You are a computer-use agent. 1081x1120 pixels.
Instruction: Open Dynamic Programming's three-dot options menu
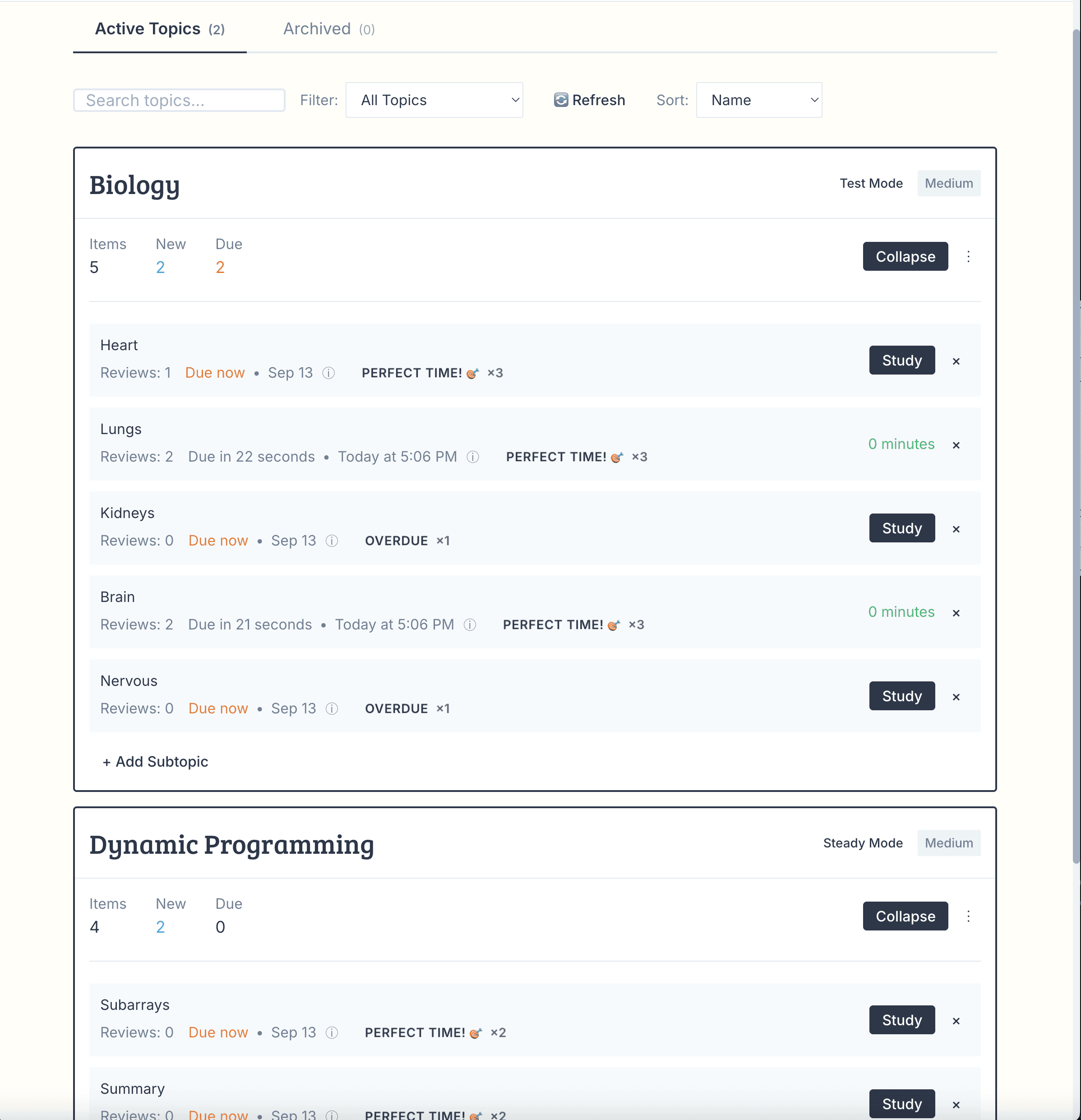coord(970,916)
